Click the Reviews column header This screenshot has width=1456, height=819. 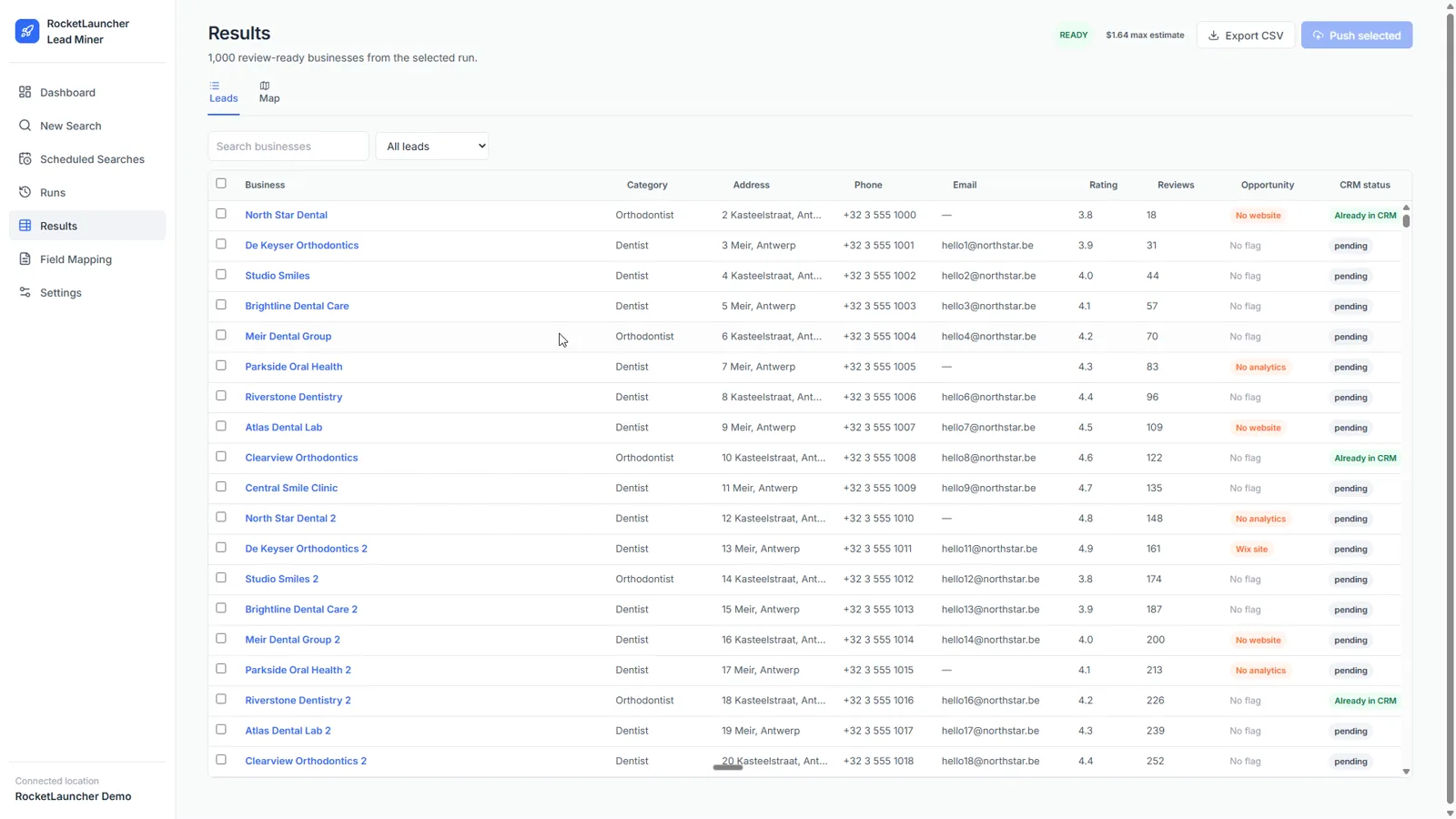click(x=1176, y=185)
